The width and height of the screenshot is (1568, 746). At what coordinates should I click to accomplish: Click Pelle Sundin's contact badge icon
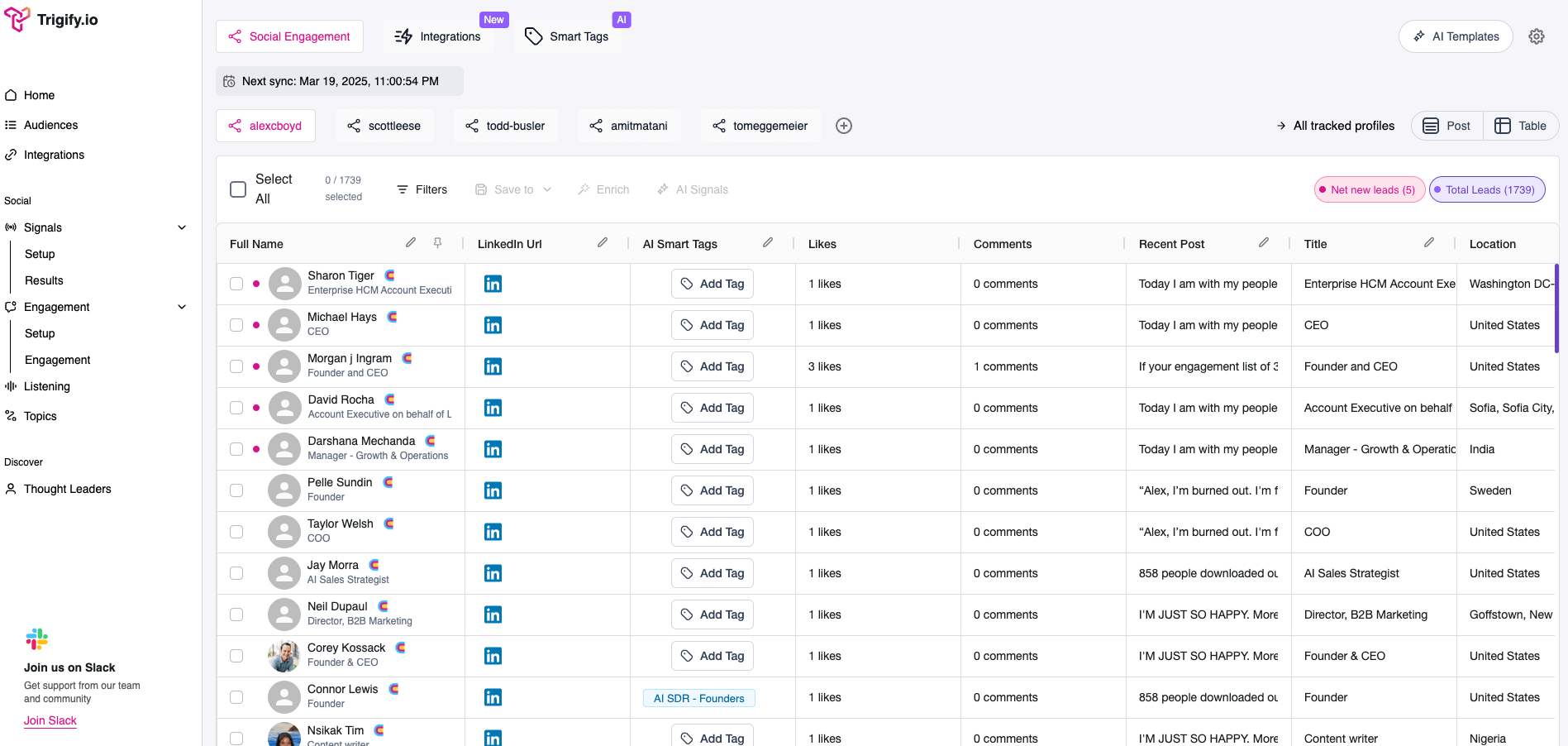point(388,482)
